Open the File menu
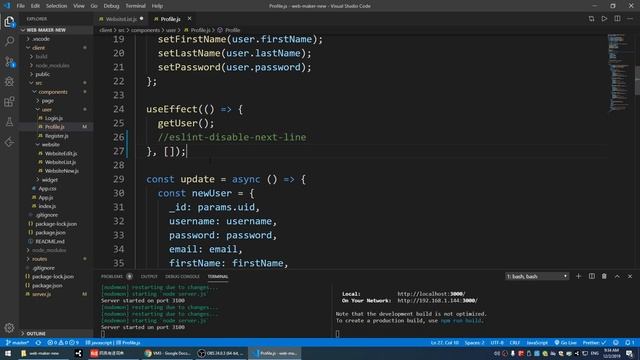Viewport: 640px width, 360px height. pyautogui.click(x=20, y=6)
